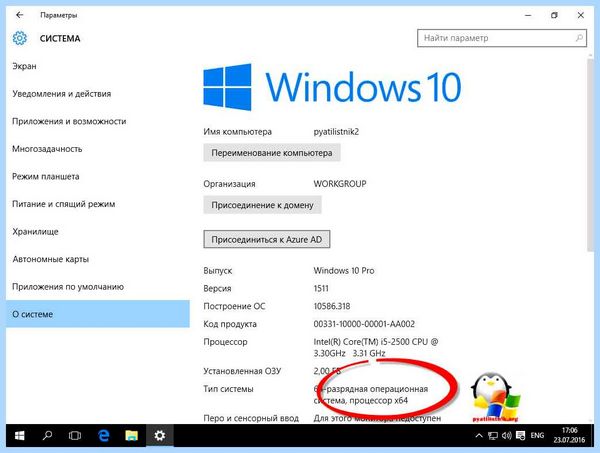Screen dimensions: 600x453
Task: Click the Выпуск label
Action: click(x=217, y=271)
